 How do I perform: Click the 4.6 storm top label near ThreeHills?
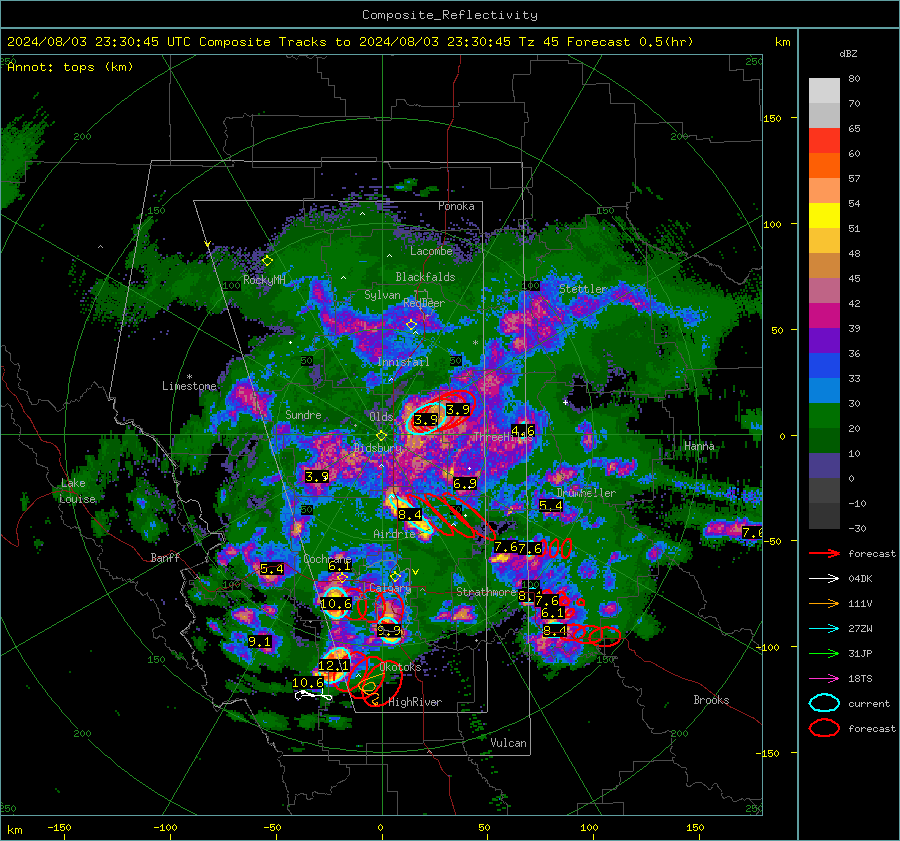[522, 431]
